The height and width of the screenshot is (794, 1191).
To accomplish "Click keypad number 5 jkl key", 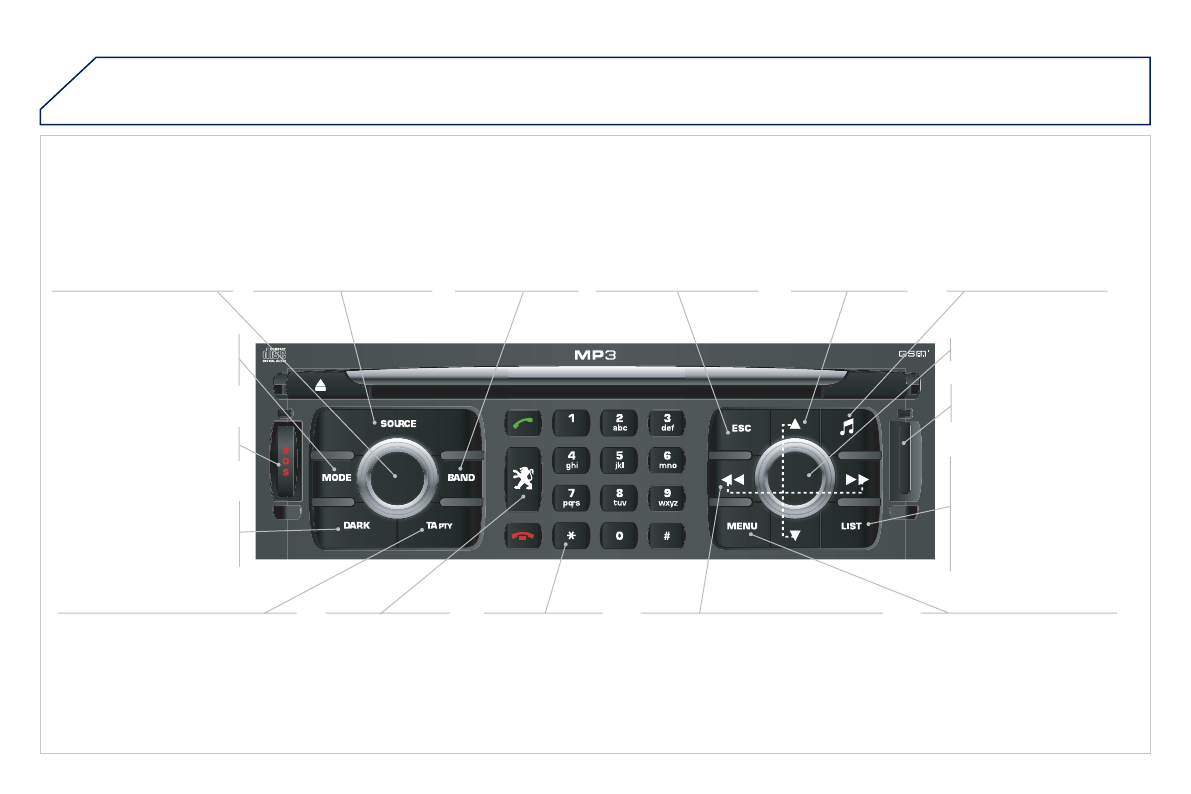I will point(619,460).
